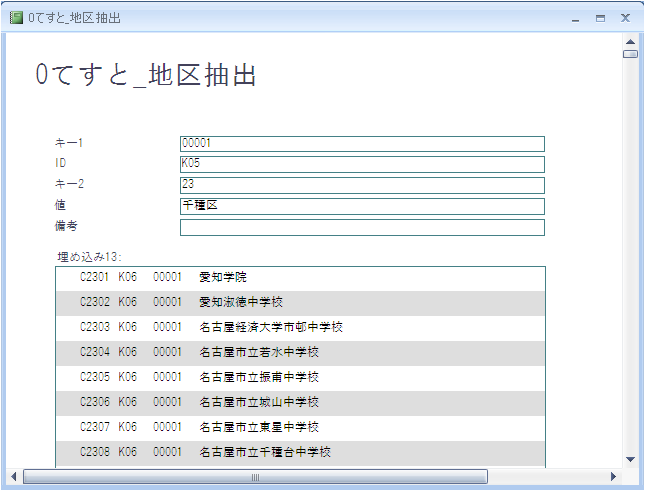Click the 値 field showing 千種区
645x491 pixels.
(x=362, y=206)
